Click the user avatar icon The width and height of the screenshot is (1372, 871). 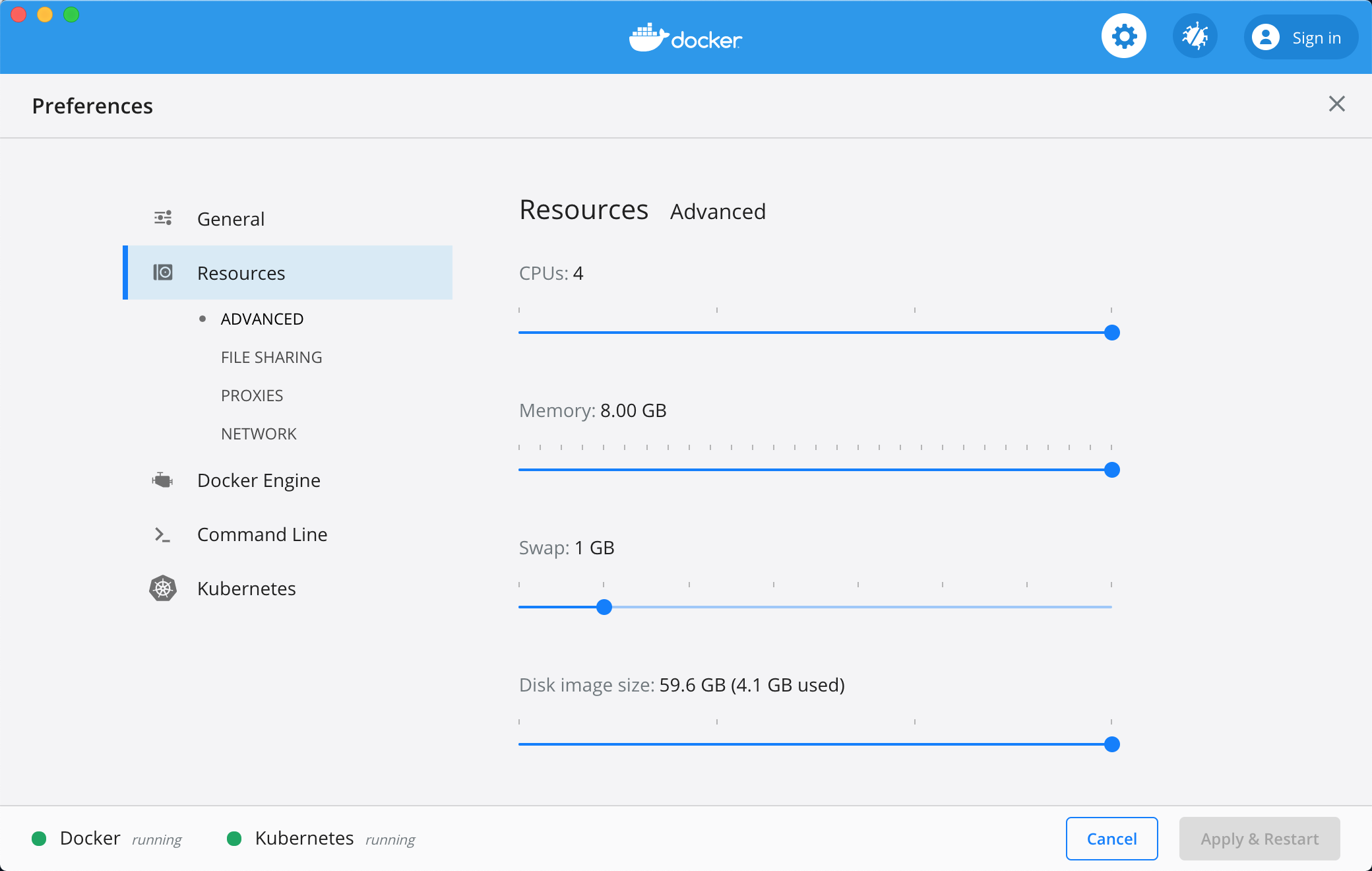(1265, 38)
